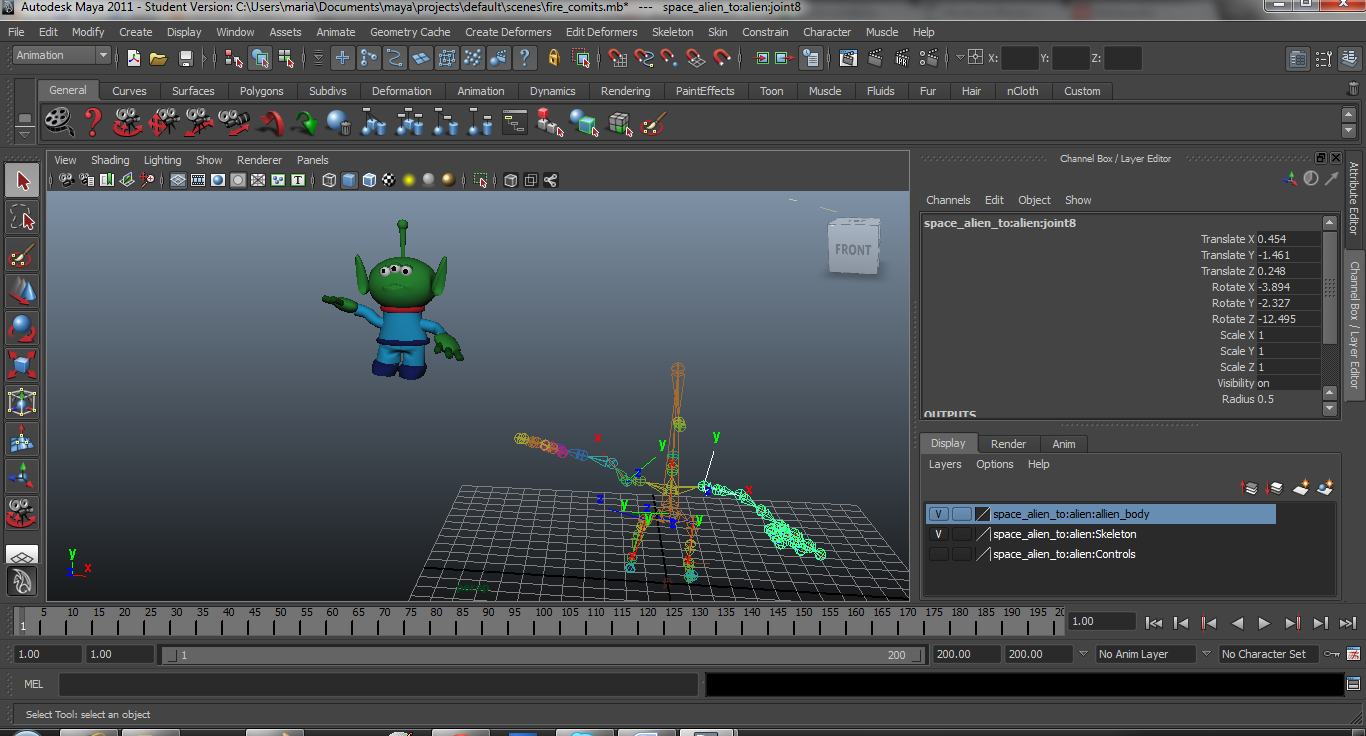Screen dimensions: 1366x736
Task: Switch to the Dynamics shelf tab
Action: [x=553, y=91]
